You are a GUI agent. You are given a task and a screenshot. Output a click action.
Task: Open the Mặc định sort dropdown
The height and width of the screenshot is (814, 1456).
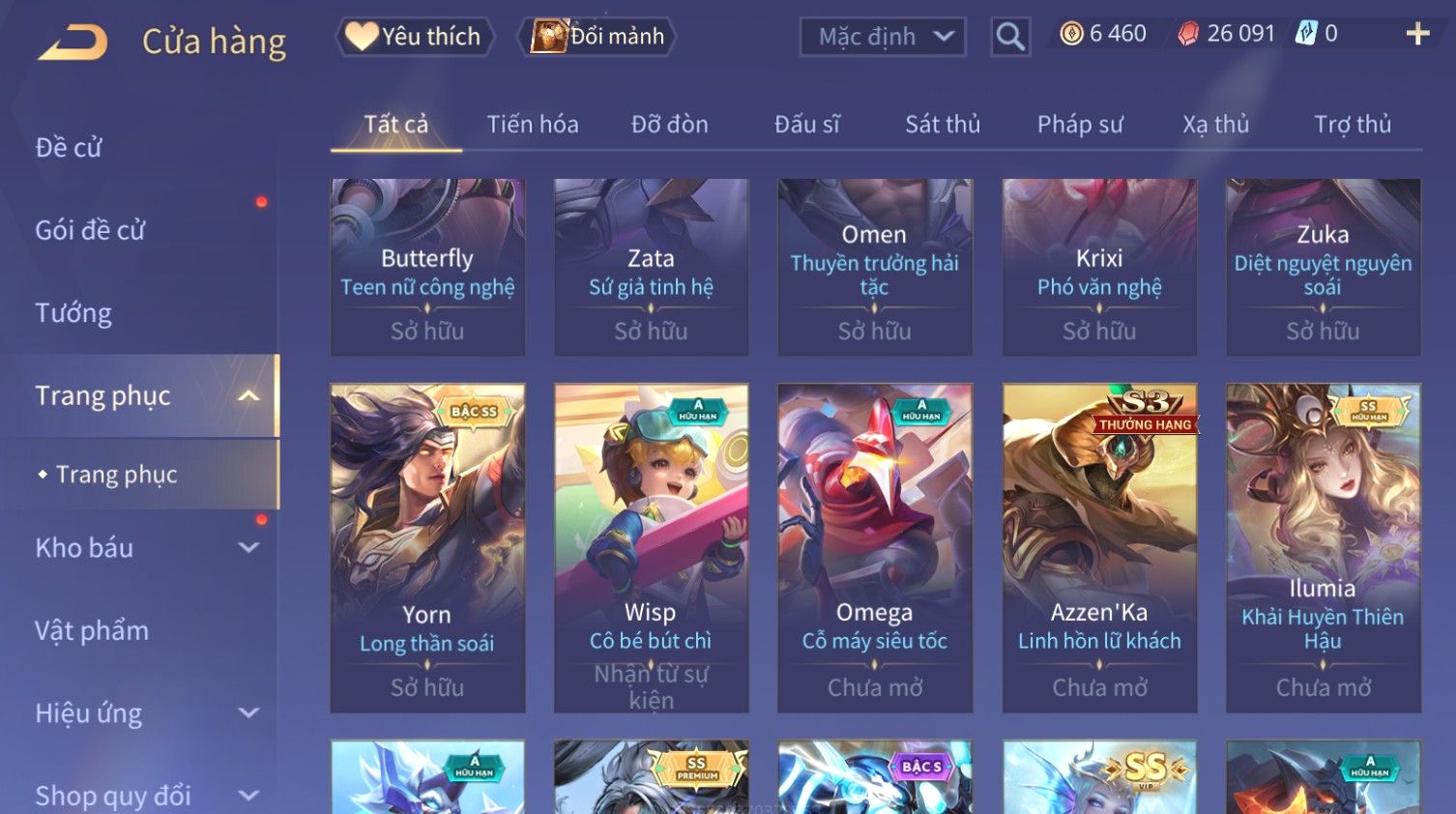(883, 37)
